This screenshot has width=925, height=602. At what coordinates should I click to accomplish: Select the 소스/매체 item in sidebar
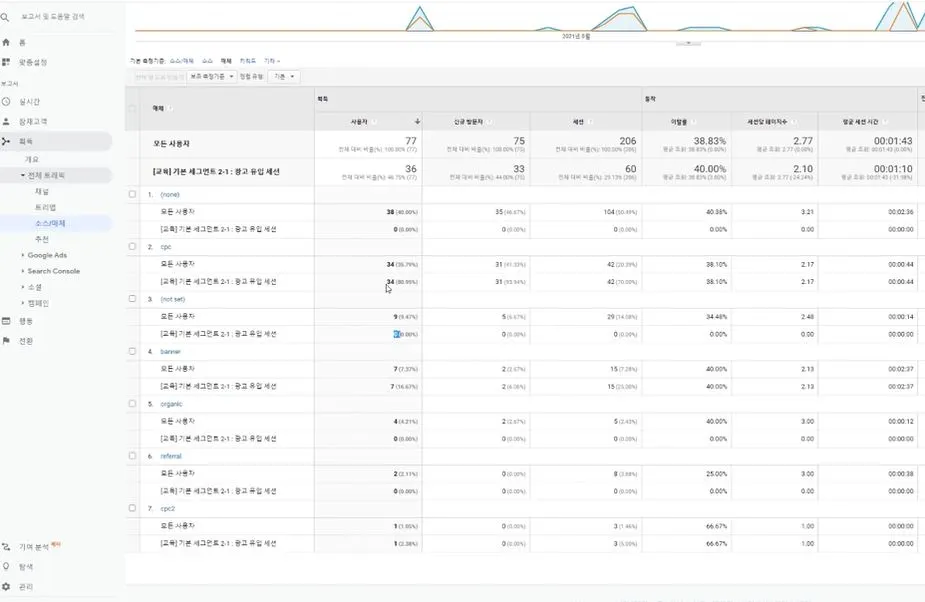(x=50, y=223)
